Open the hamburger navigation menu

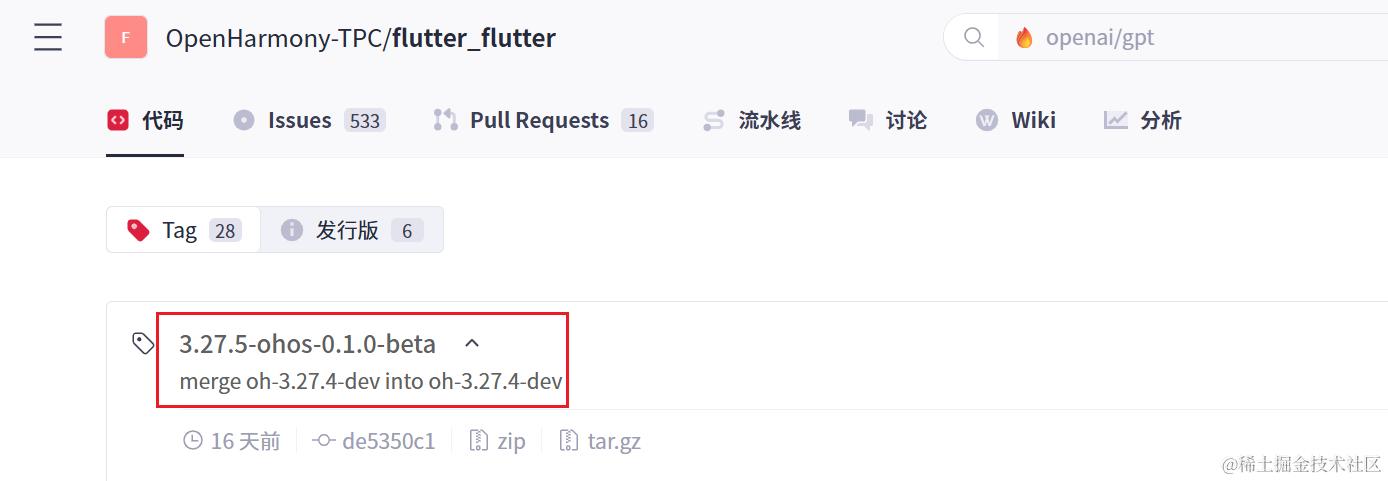click(x=48, y=38)
